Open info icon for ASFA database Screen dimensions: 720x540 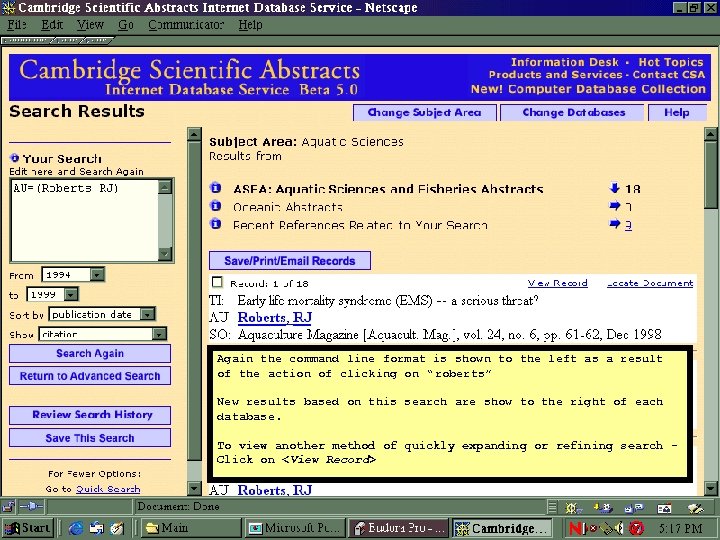[215, 187]
